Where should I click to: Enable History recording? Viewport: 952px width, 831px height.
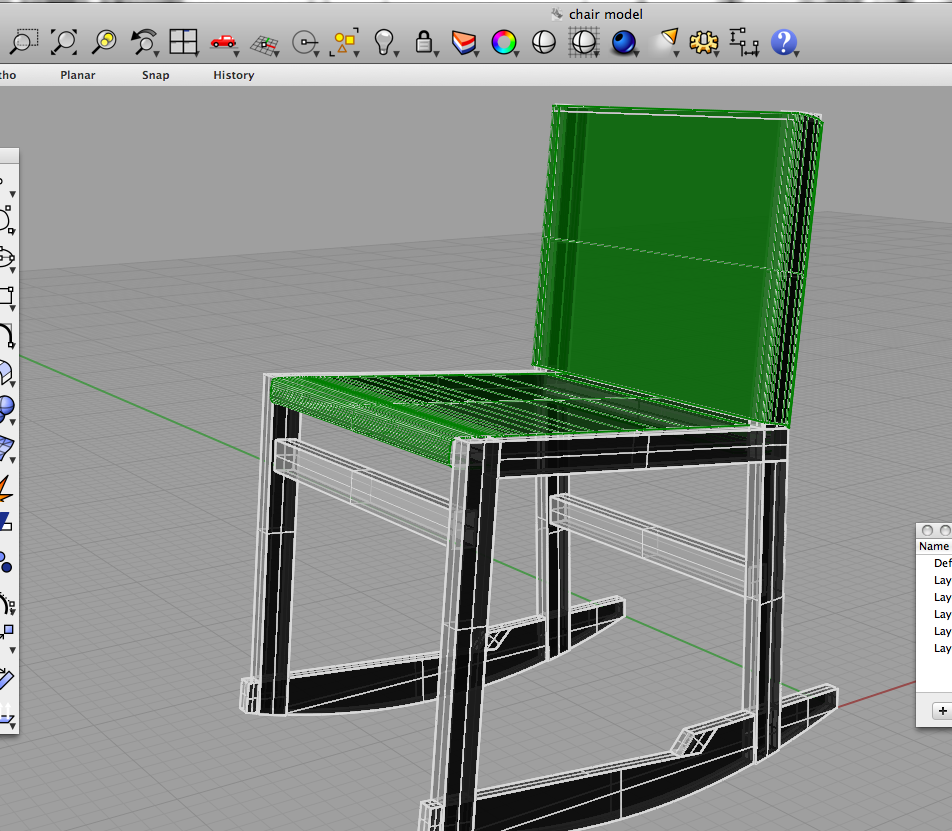tap(232, 75)
